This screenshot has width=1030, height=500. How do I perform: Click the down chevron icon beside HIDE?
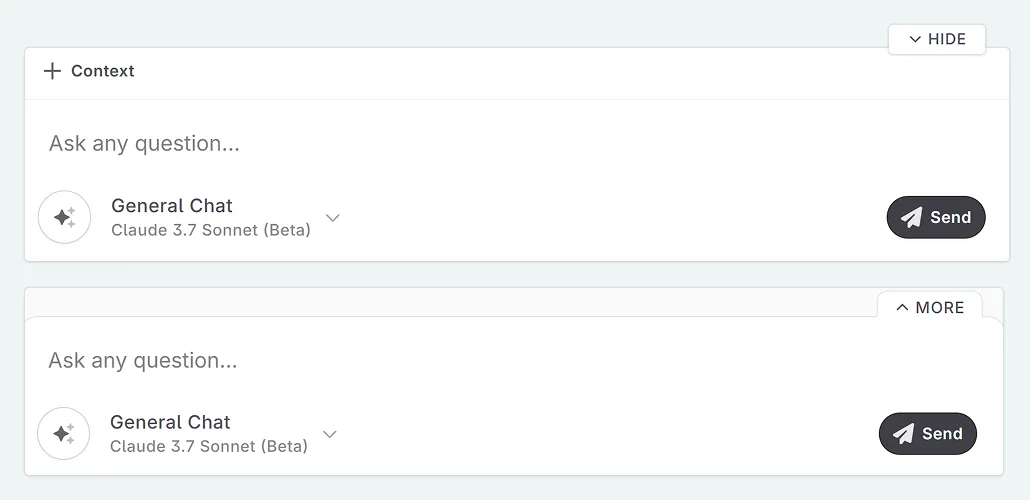point(914,39)
